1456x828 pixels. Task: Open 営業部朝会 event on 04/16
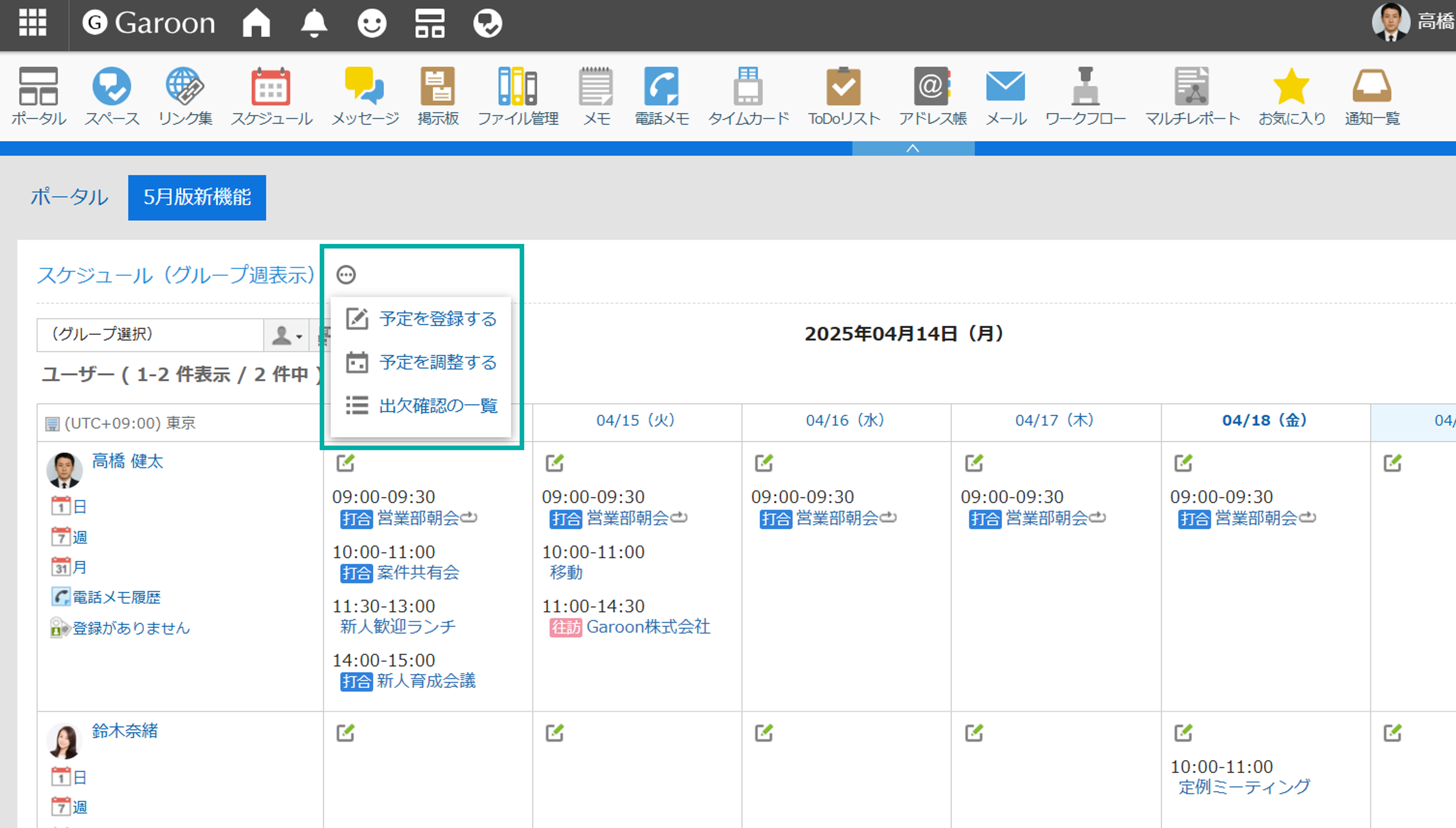tap(837, 518)
